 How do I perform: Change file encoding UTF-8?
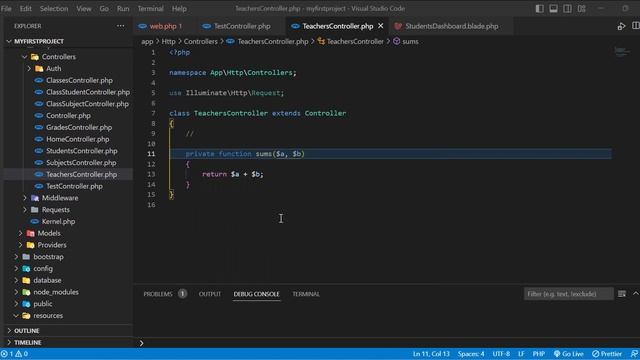[x=501, y=354]
